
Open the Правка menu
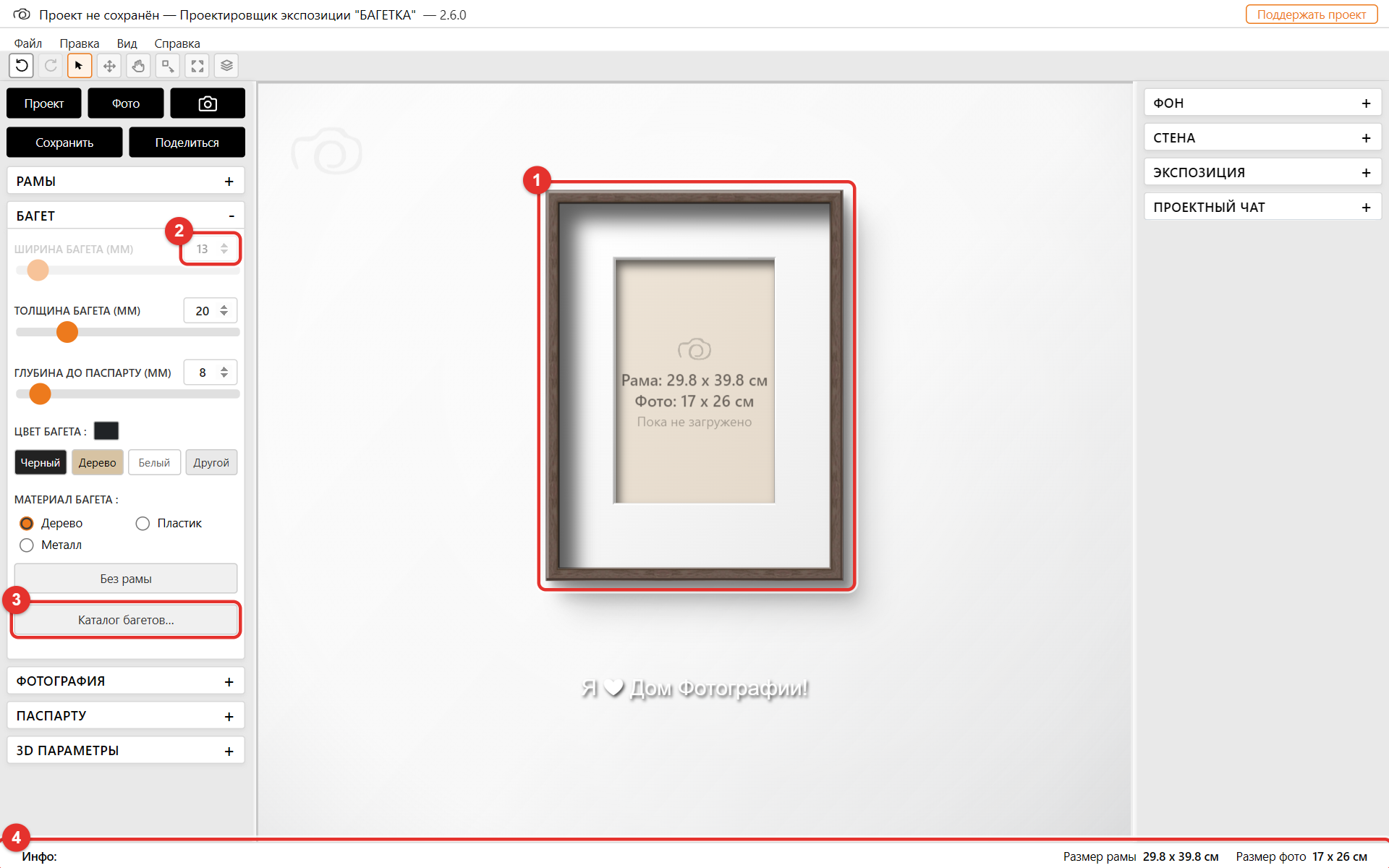point(80,43)
